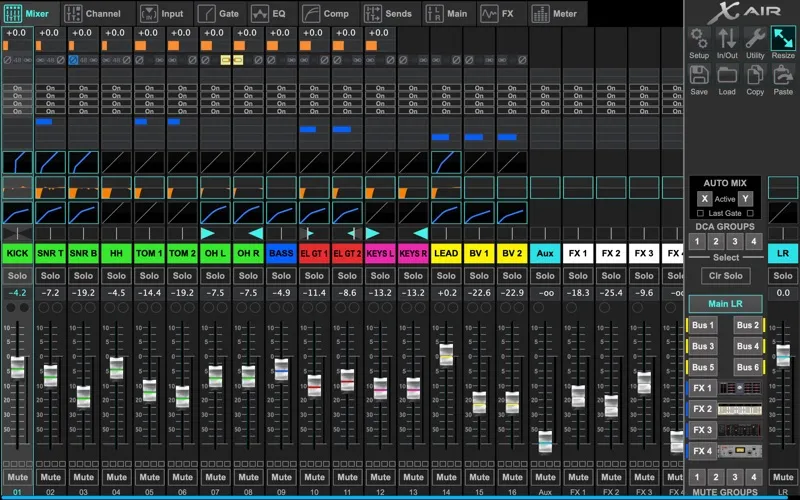Switch to the Input tab

(x=162, y=14)
